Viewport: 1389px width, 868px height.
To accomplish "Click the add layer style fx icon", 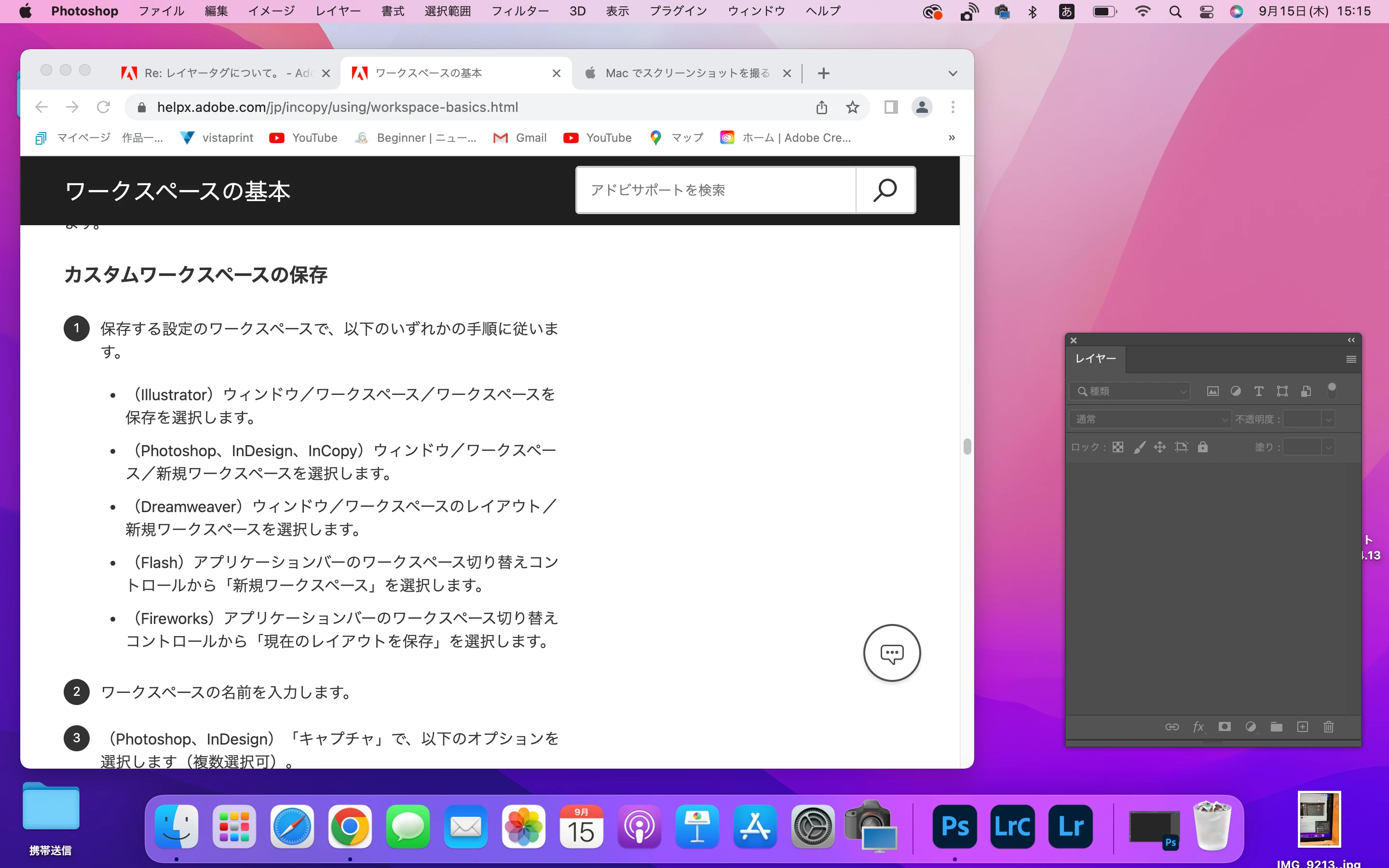I will 1198,727.
